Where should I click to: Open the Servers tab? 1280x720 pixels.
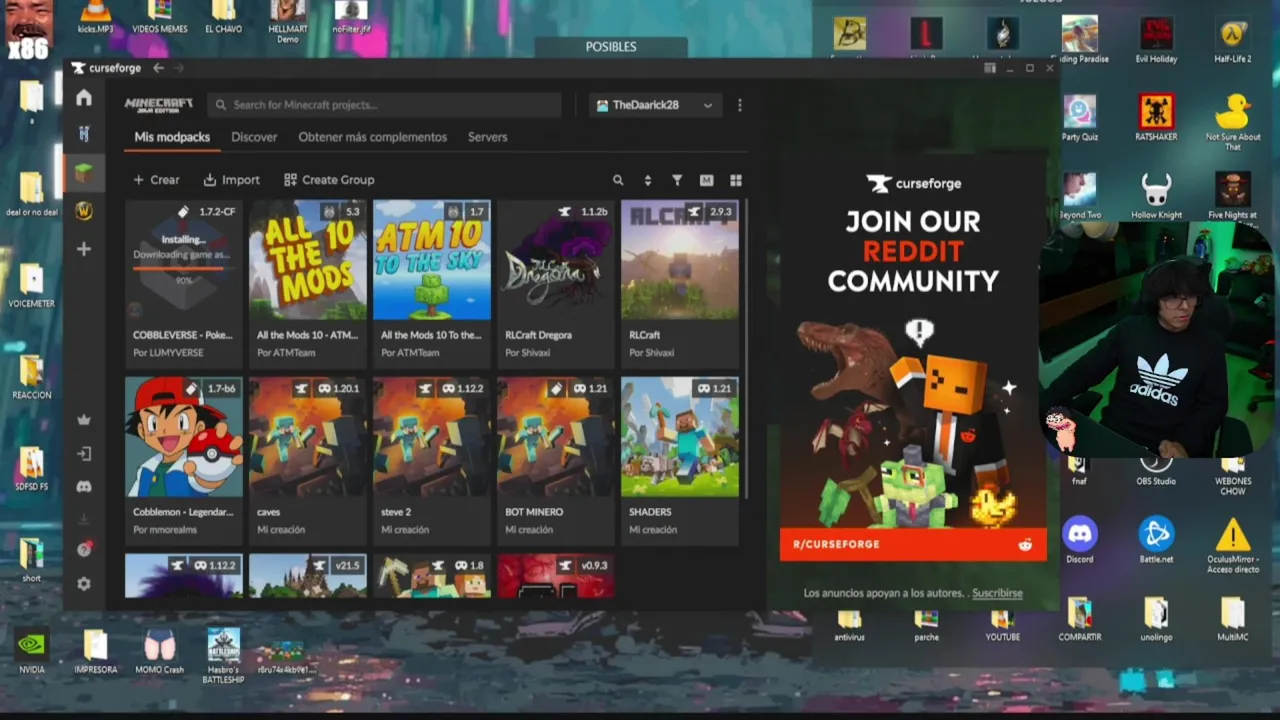coord(487,137)
